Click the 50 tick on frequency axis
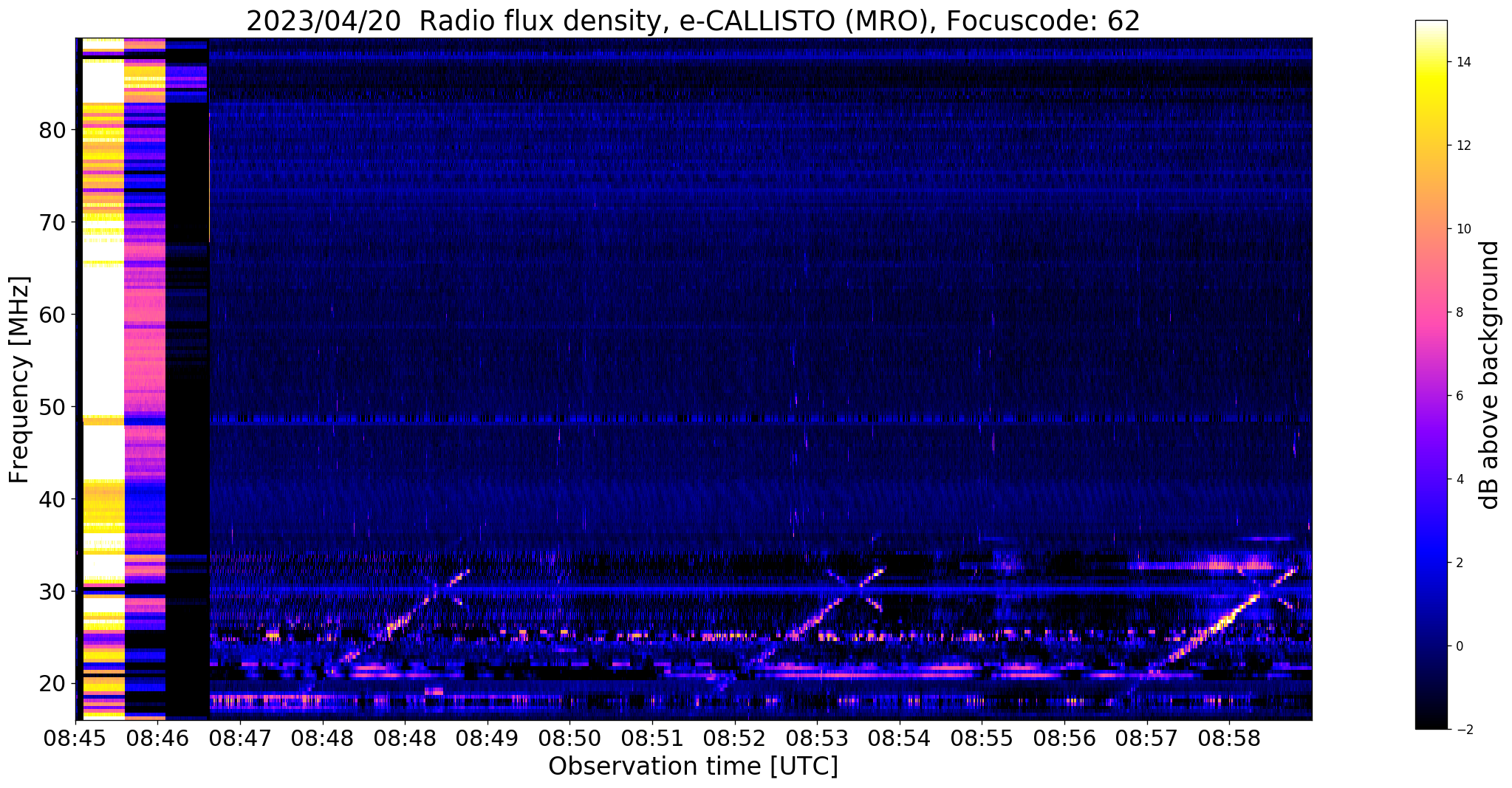 click(x=52, y=408)
